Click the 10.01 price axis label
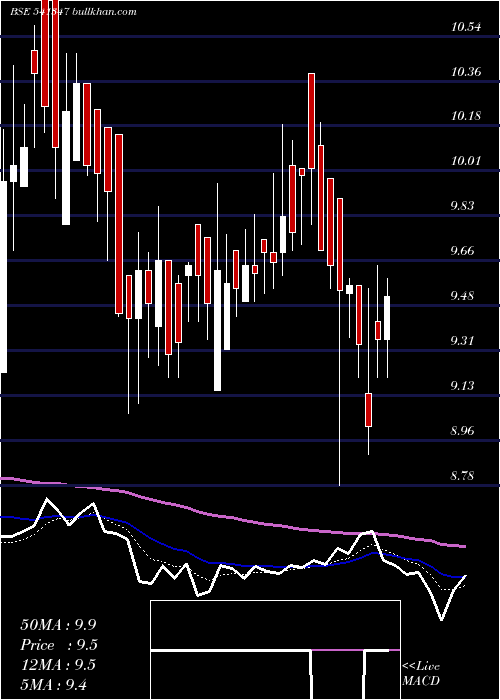The height and width of the screenshot is (700, 500). tap(466, 161)
